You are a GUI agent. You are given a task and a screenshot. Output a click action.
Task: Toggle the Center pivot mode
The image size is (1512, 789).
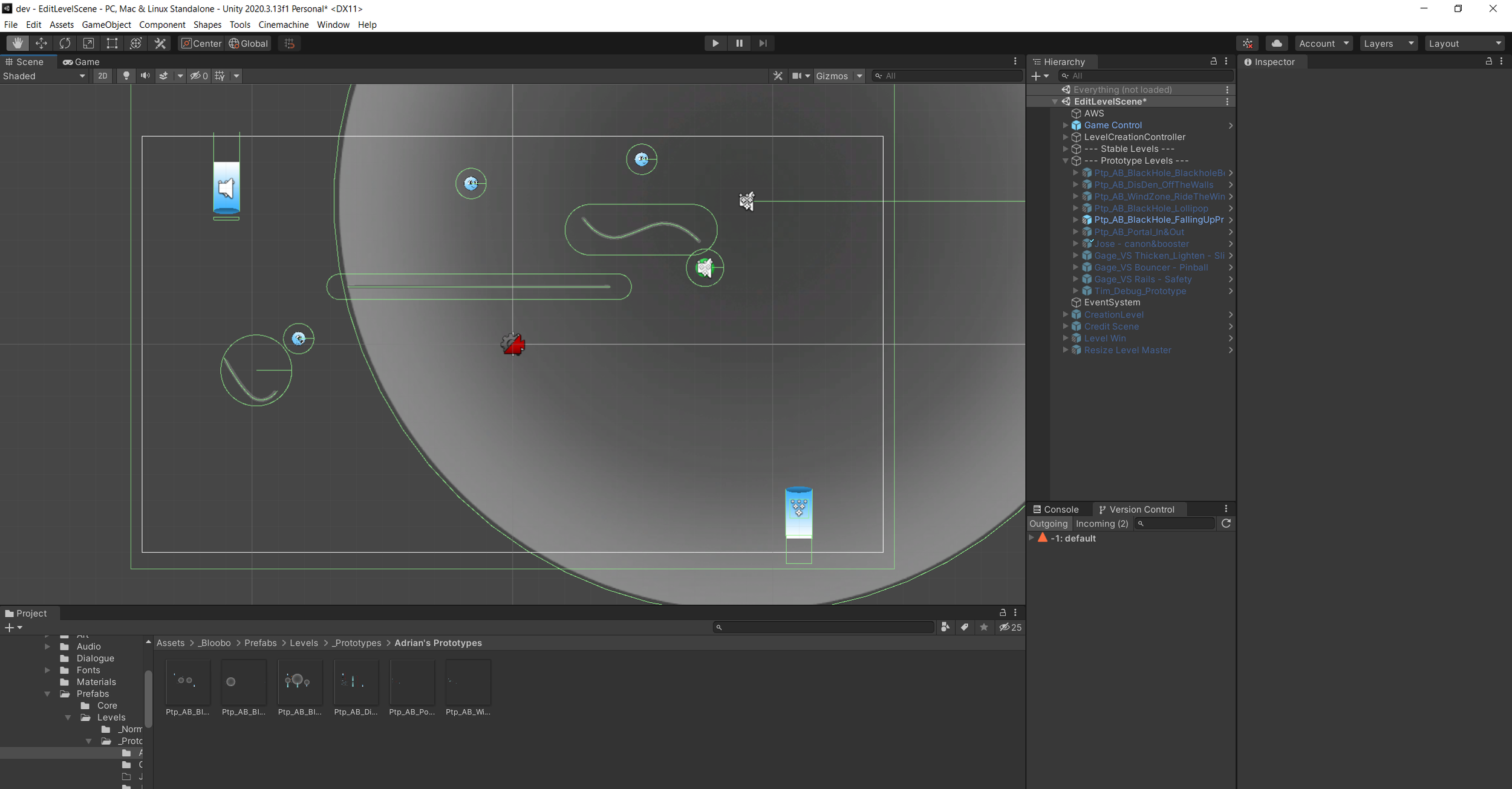tap(201, 43)
